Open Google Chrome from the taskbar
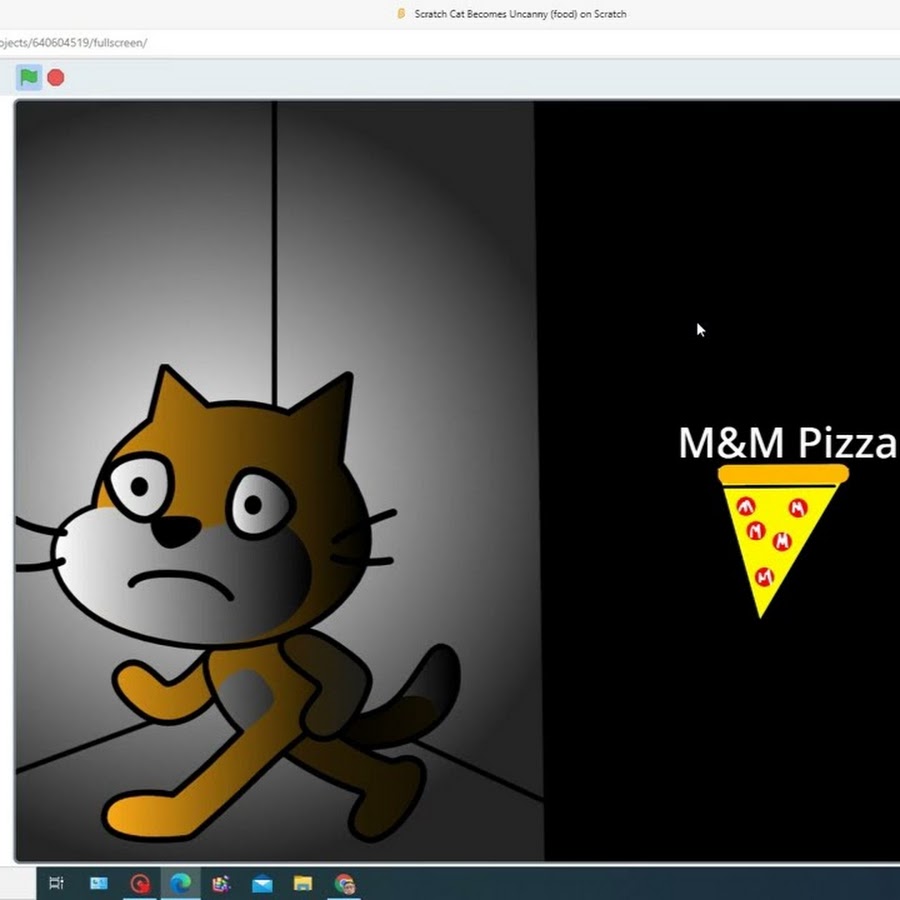 point(344,883)
